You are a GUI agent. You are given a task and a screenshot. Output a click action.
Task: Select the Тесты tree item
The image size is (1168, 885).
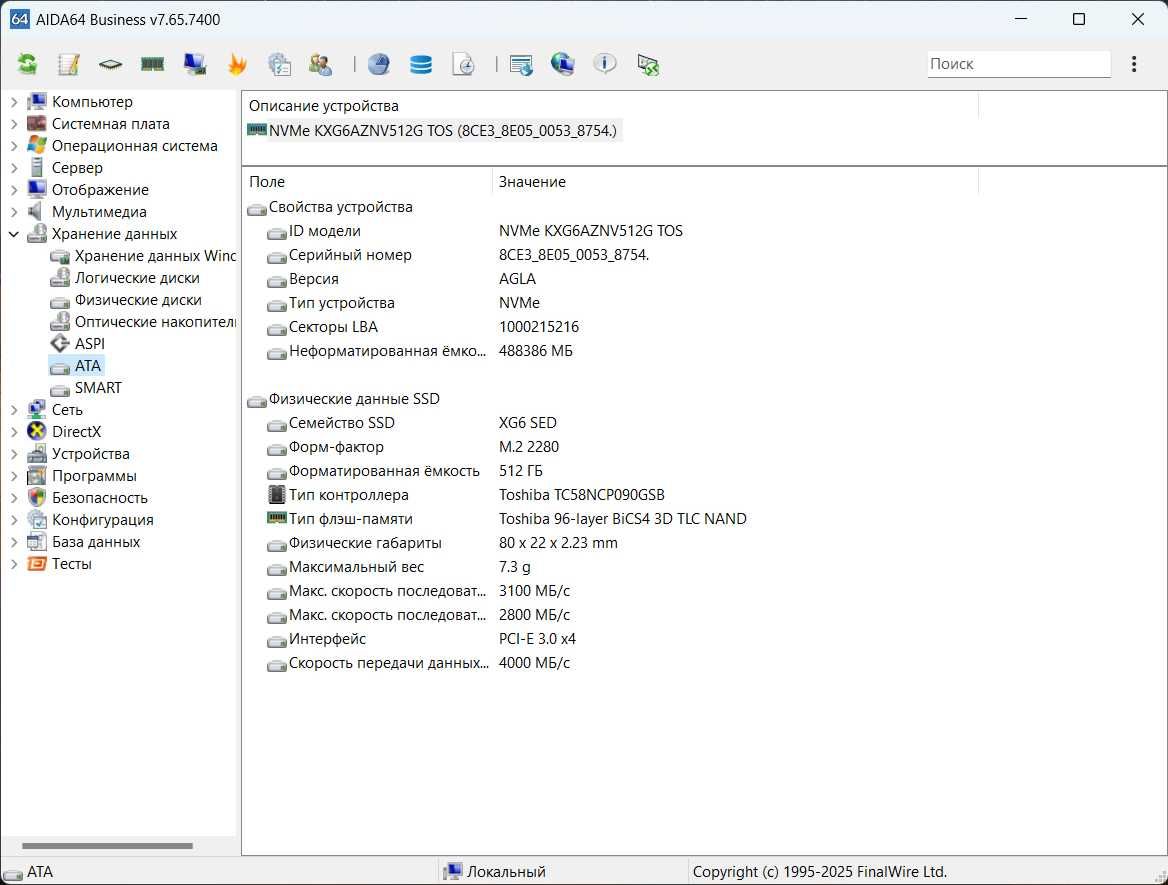72,563
